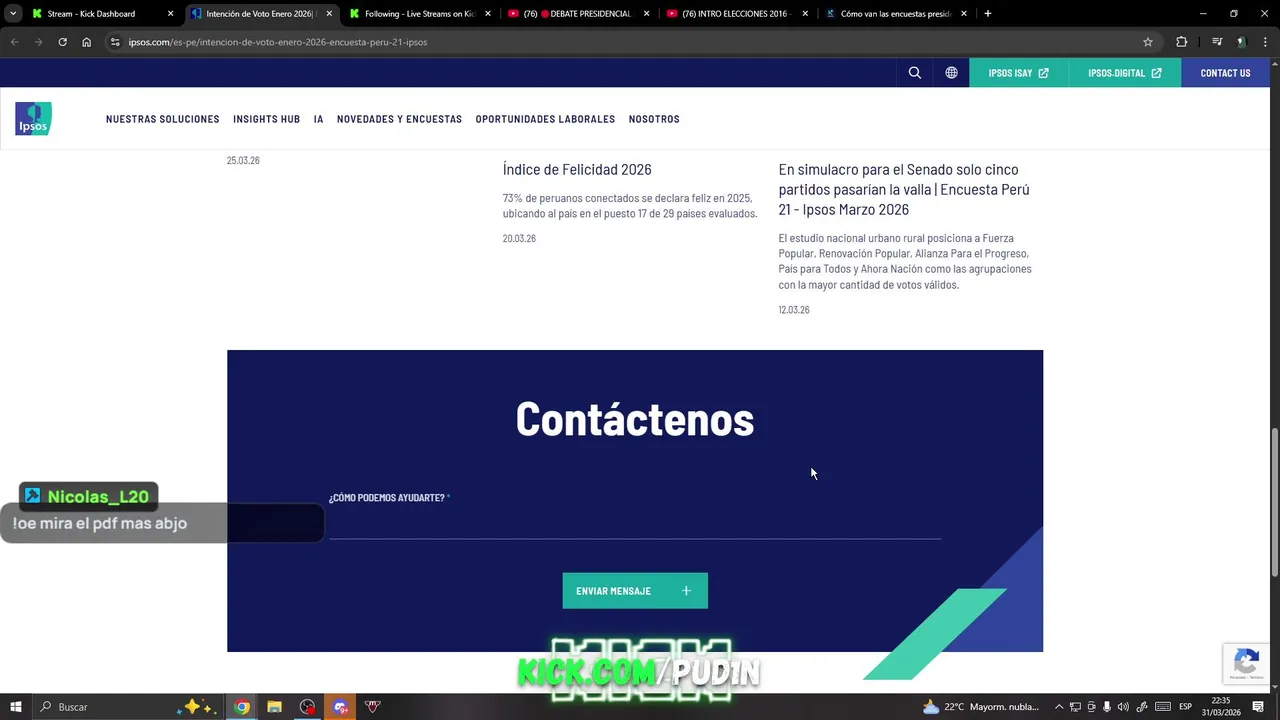The image size is (1280, 720).
Task: Open the IA menu item
Action: click(x=318, y=119)
